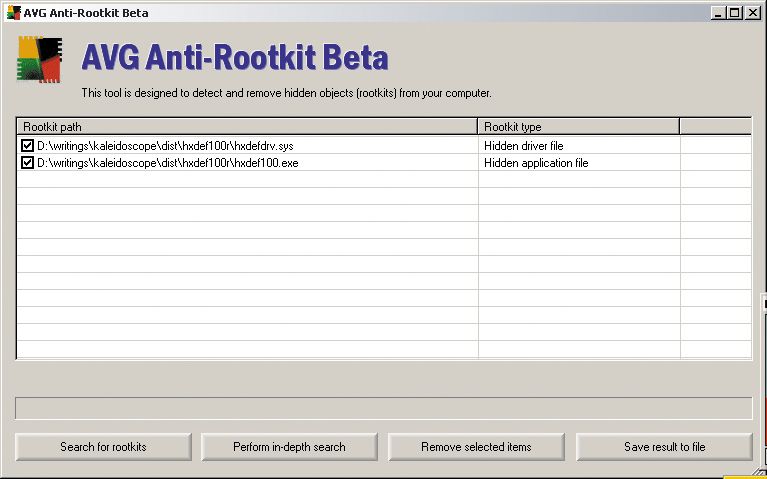
Task: Uncheck the hxdef100.exe rootkit entry
Action: tap(28, 163)
